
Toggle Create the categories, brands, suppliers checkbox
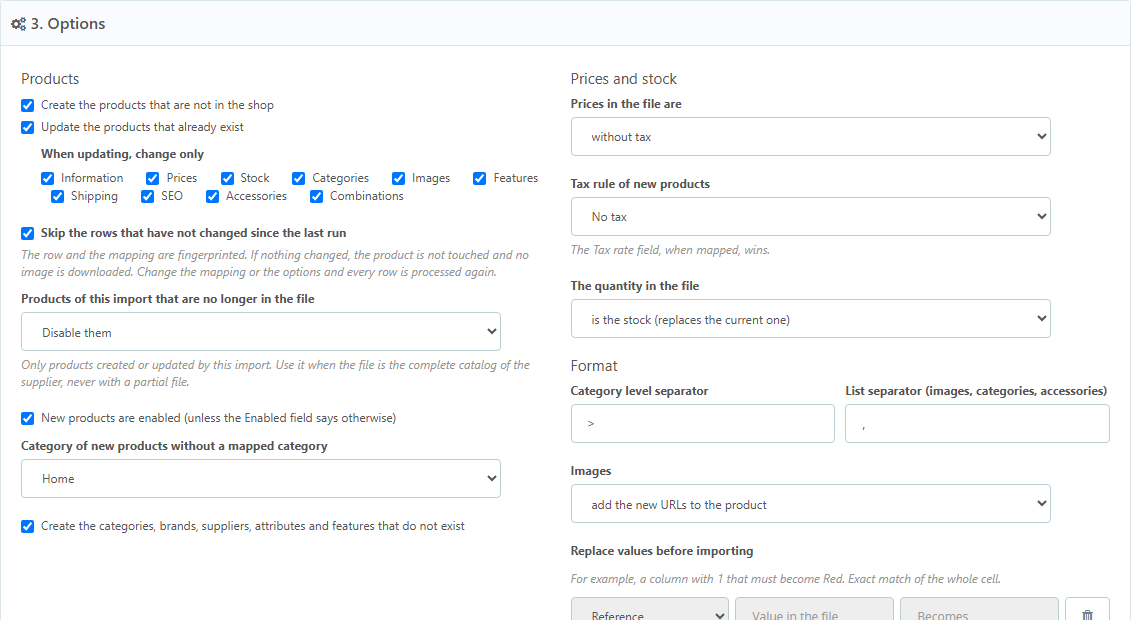27,526
